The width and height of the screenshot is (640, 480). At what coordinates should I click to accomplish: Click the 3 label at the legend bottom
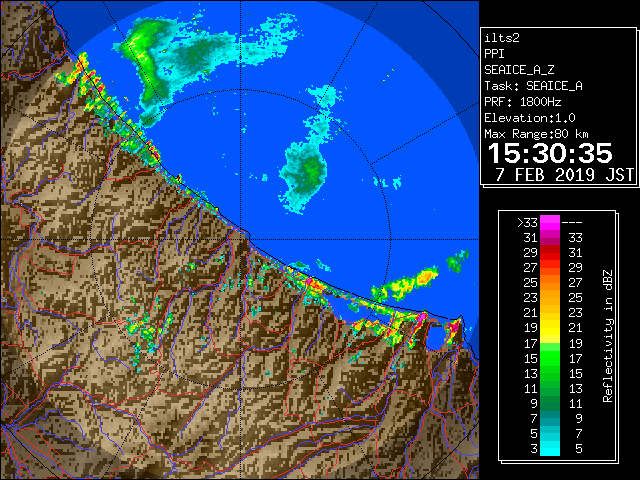534,449
